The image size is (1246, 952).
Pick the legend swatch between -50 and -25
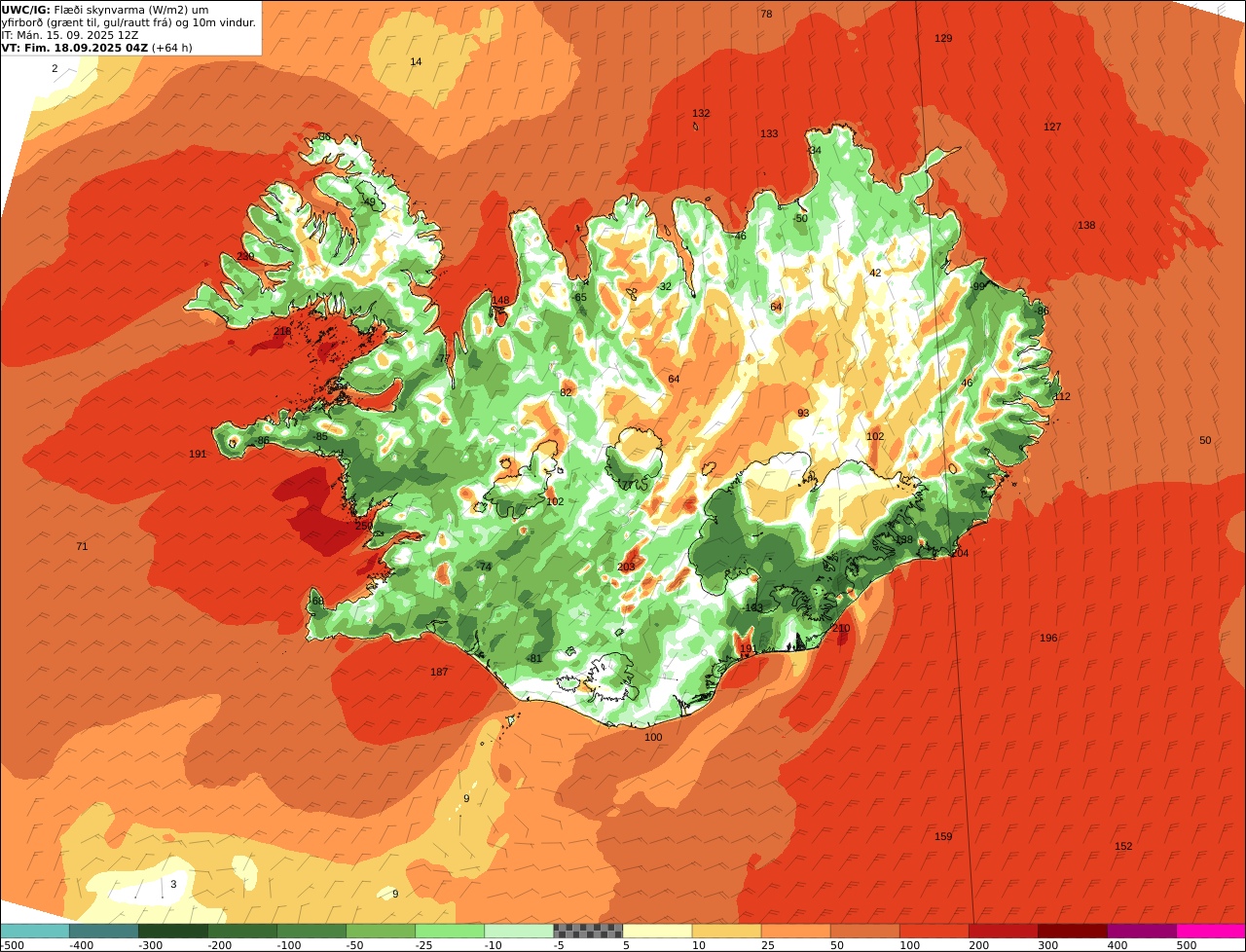(381, 931)
